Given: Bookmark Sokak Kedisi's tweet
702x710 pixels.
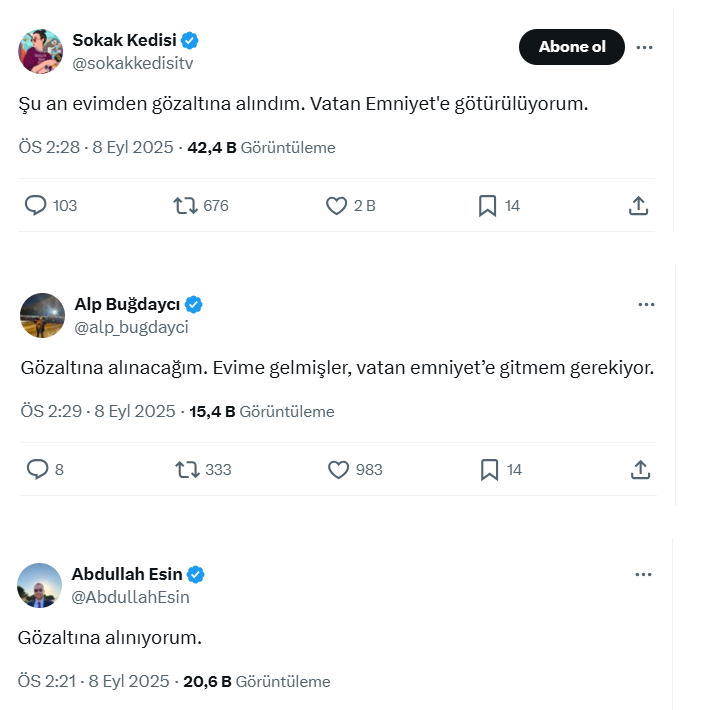Looking at the screenshot, I should [x=487, y=206].
